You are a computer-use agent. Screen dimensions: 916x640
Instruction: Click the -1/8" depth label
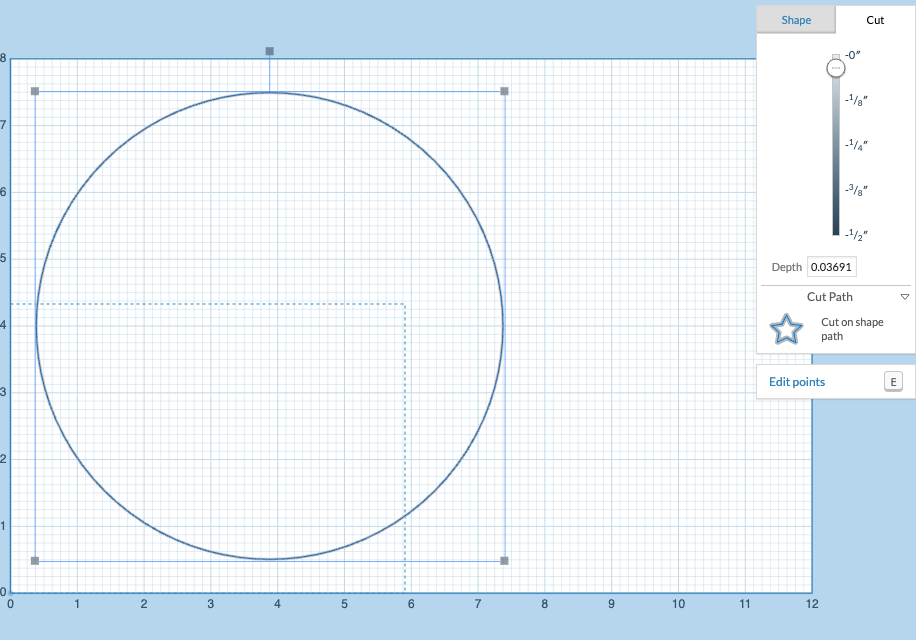856,100
